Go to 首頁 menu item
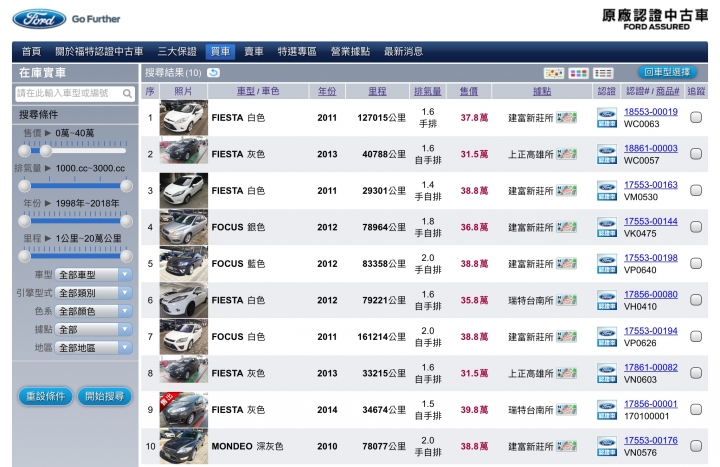Viewport: 720px width, 467px height. pos(32,51)
